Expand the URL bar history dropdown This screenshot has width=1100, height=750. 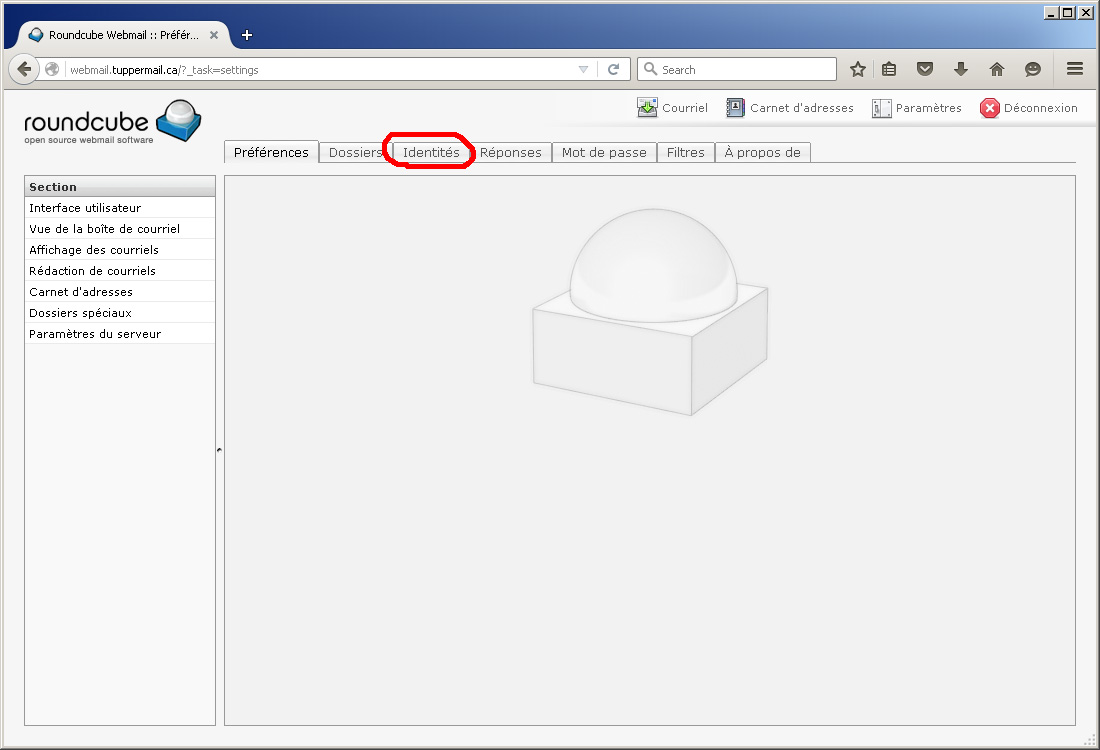(584, 70)
